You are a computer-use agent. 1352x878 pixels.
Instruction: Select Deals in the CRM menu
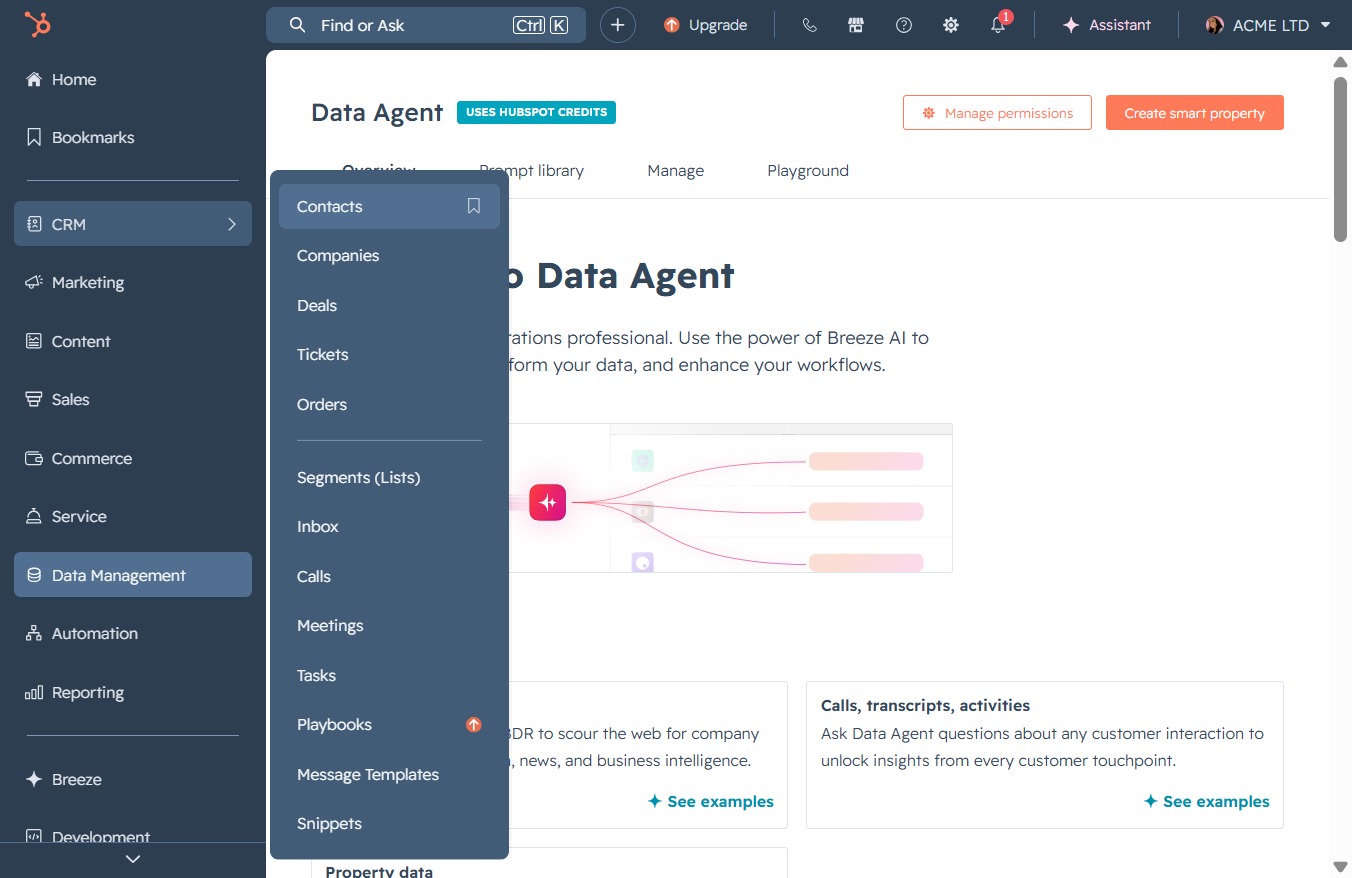pos(389,305)
